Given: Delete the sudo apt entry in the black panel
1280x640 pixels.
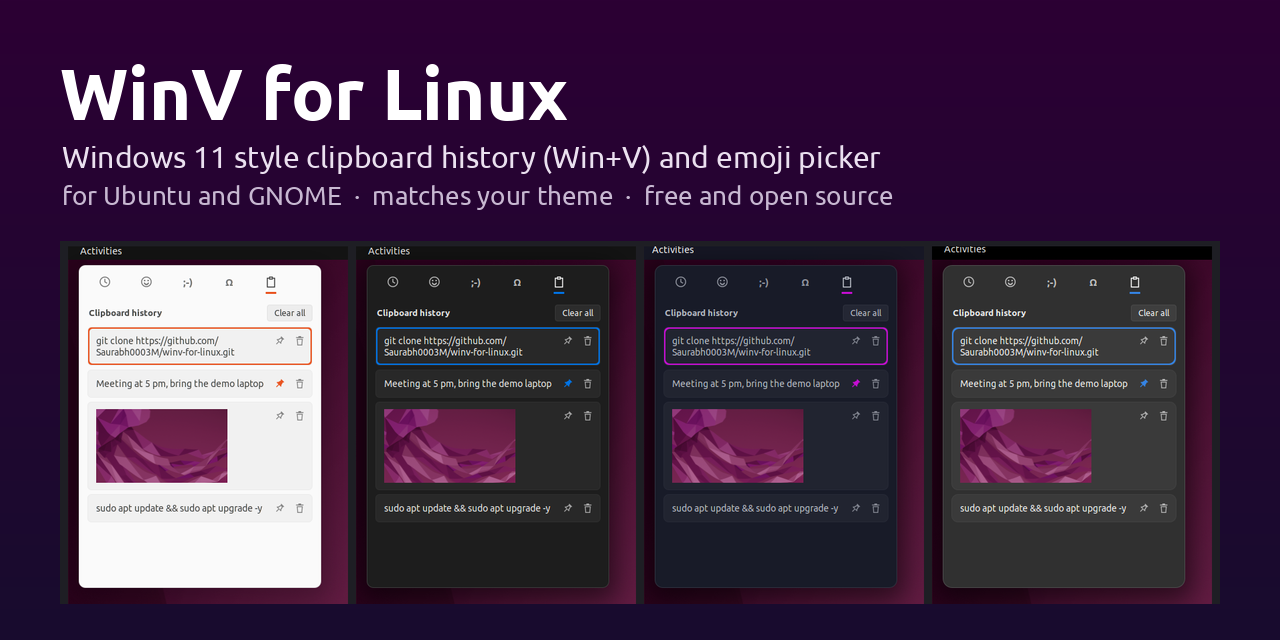Looking at the screenshot, I should click(x=588, y=508).
